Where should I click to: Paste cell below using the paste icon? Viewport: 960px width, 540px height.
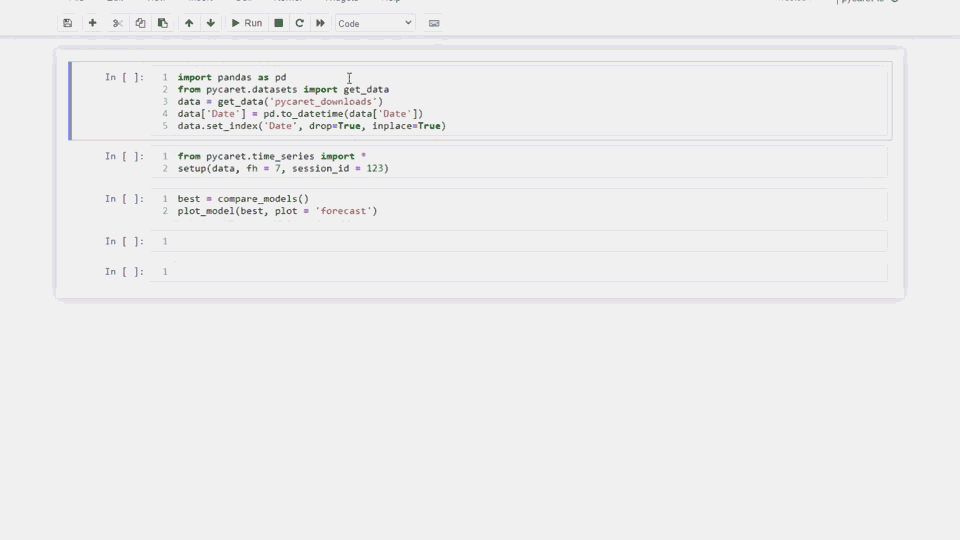[x=163, y=23]
